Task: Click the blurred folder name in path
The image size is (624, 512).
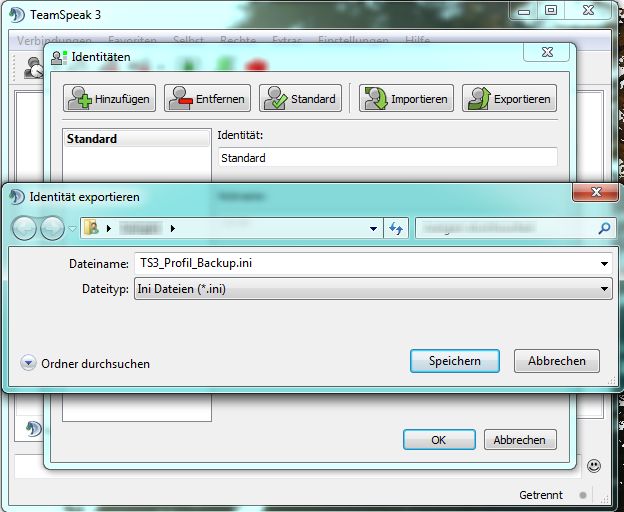Action: pos(140,228)
